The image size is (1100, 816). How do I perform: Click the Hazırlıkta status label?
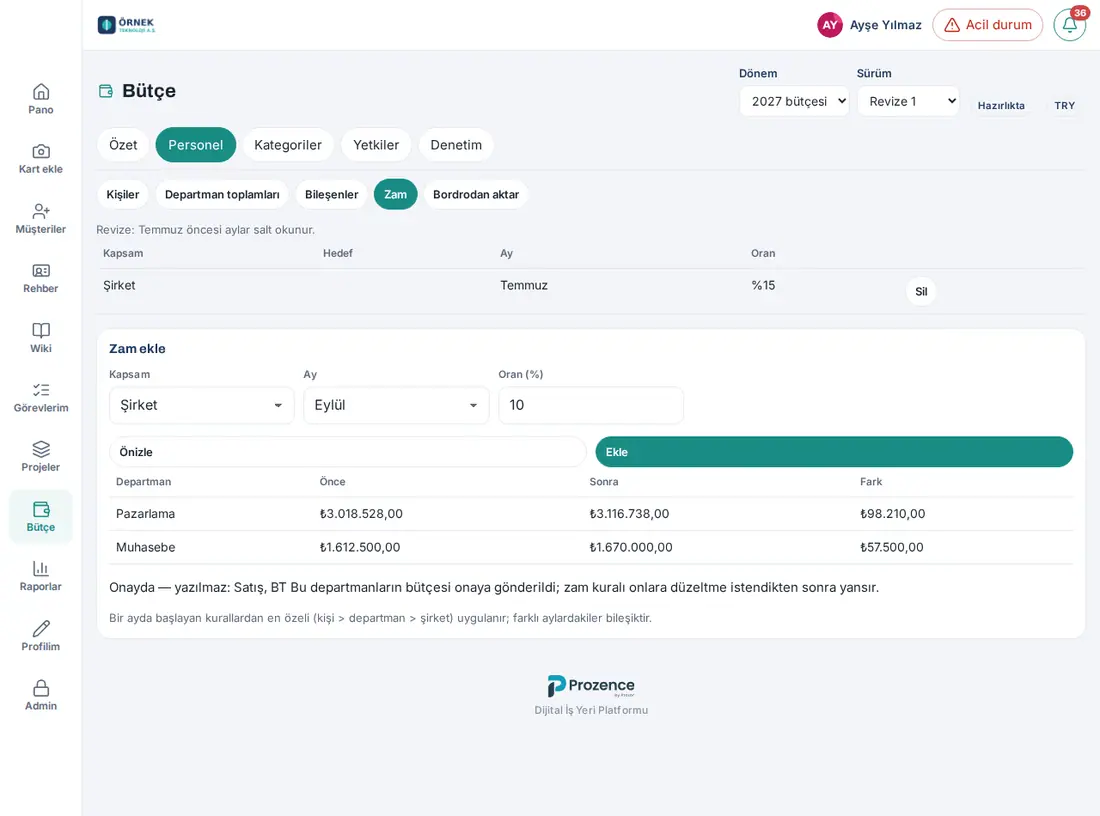click(1001, 106)
